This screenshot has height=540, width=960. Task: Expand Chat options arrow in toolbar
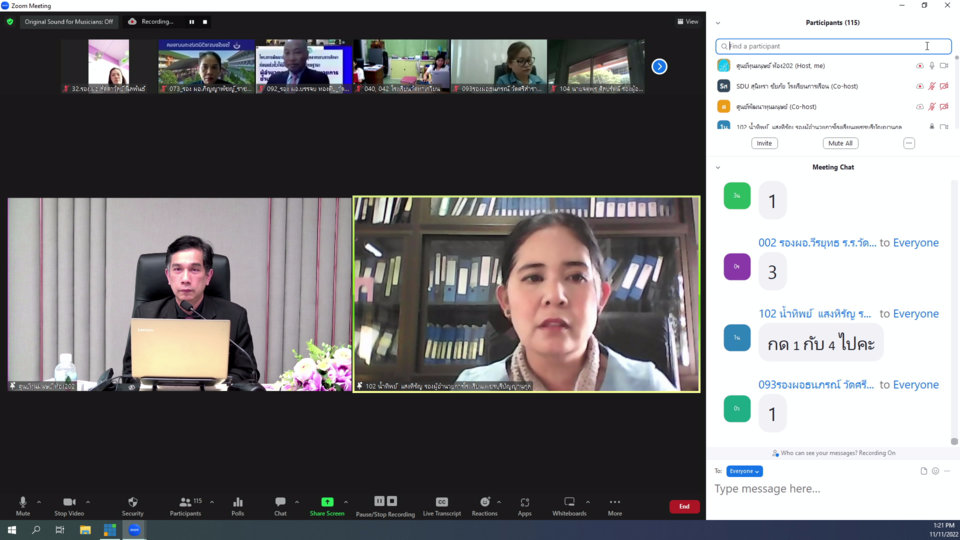coord(297,502)
